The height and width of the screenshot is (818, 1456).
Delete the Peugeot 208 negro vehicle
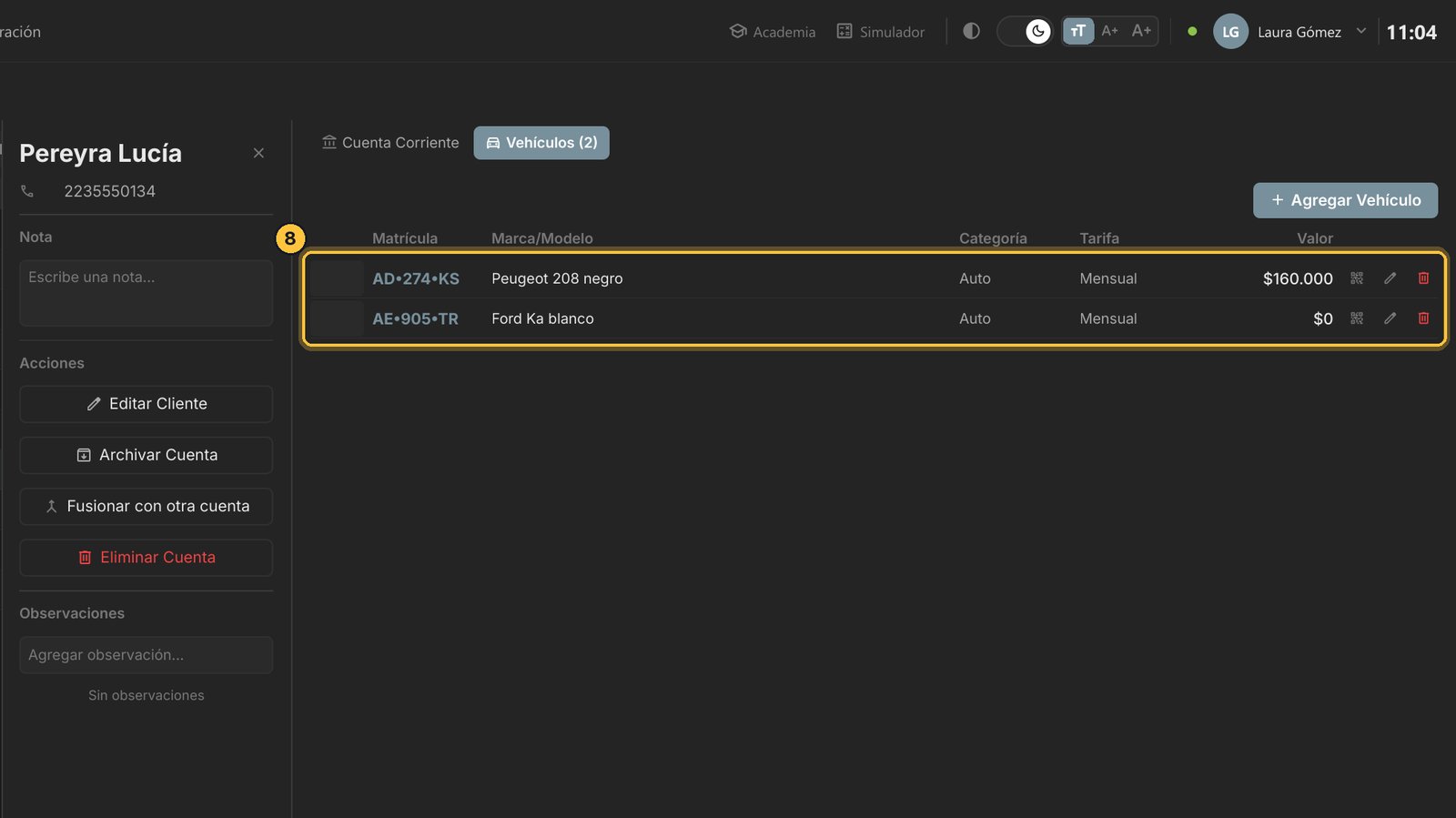pyautogui.click(x=1423, y=278)
